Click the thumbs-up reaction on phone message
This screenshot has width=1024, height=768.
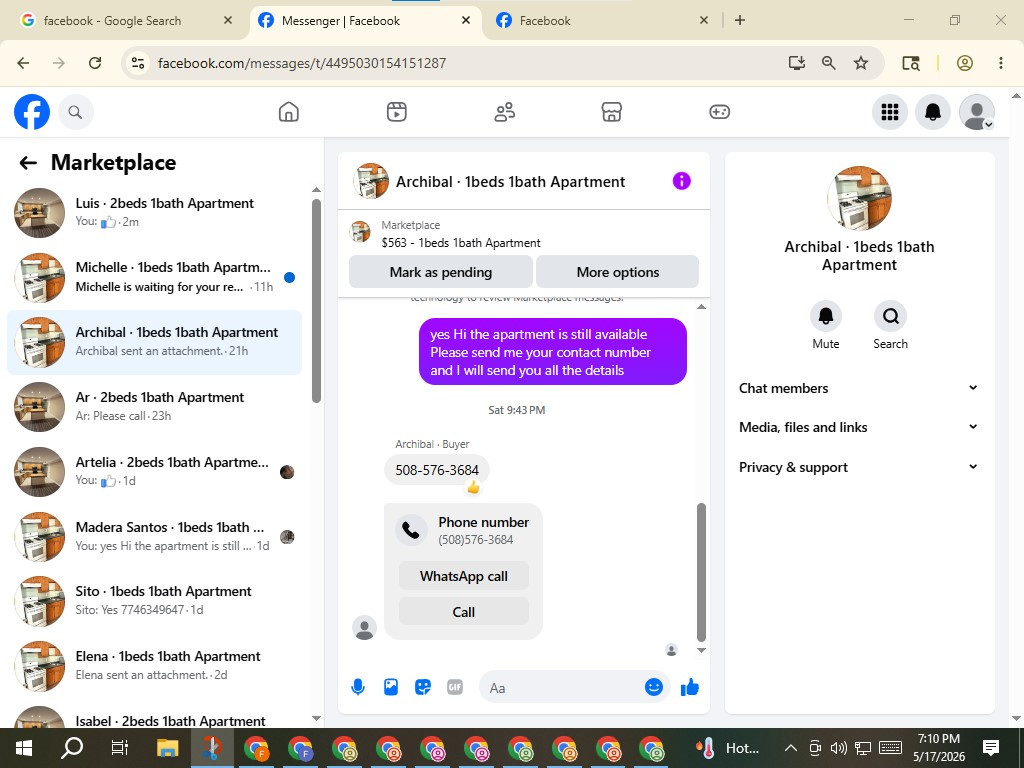coord(473,487)
